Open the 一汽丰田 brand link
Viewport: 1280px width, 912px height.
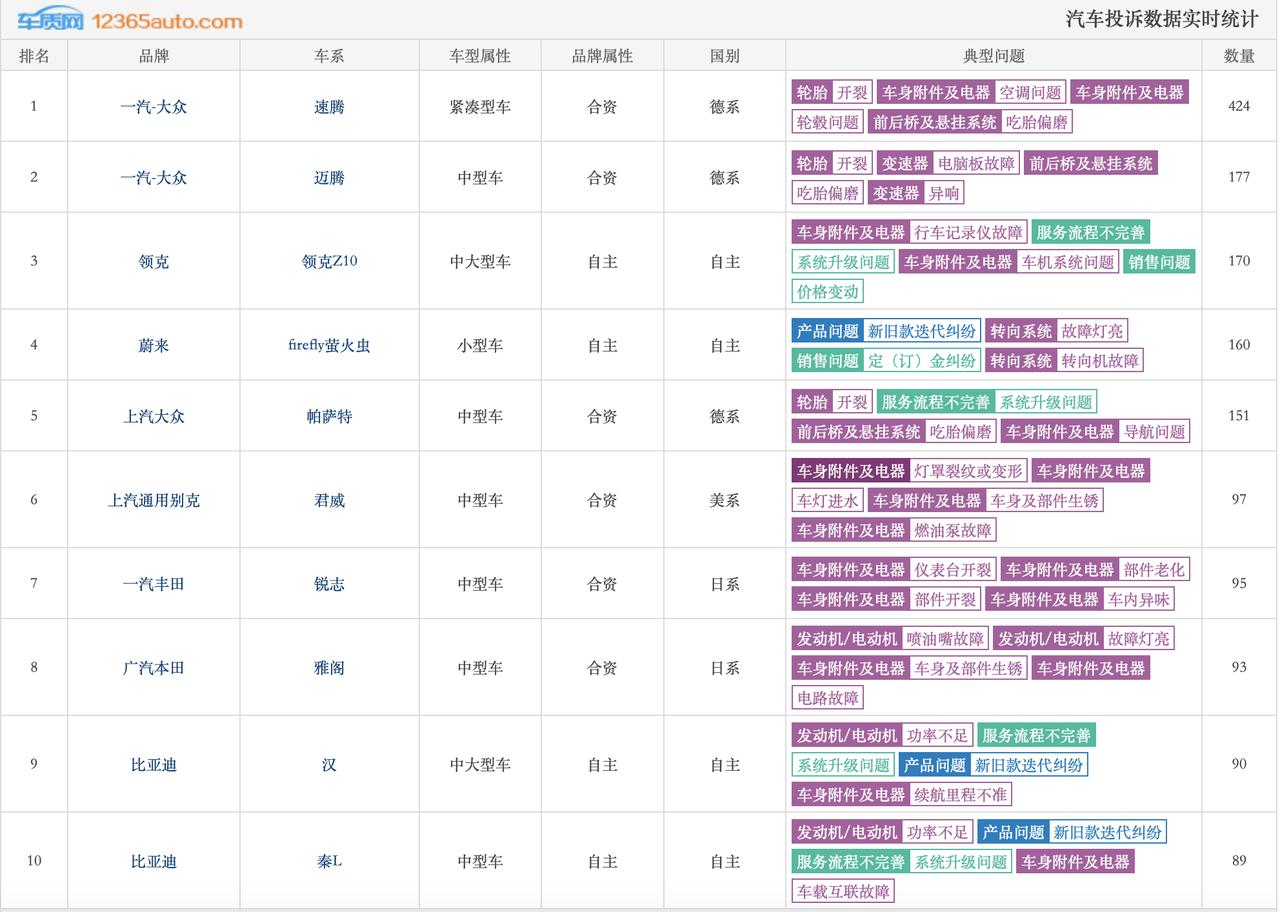[154, 584]
